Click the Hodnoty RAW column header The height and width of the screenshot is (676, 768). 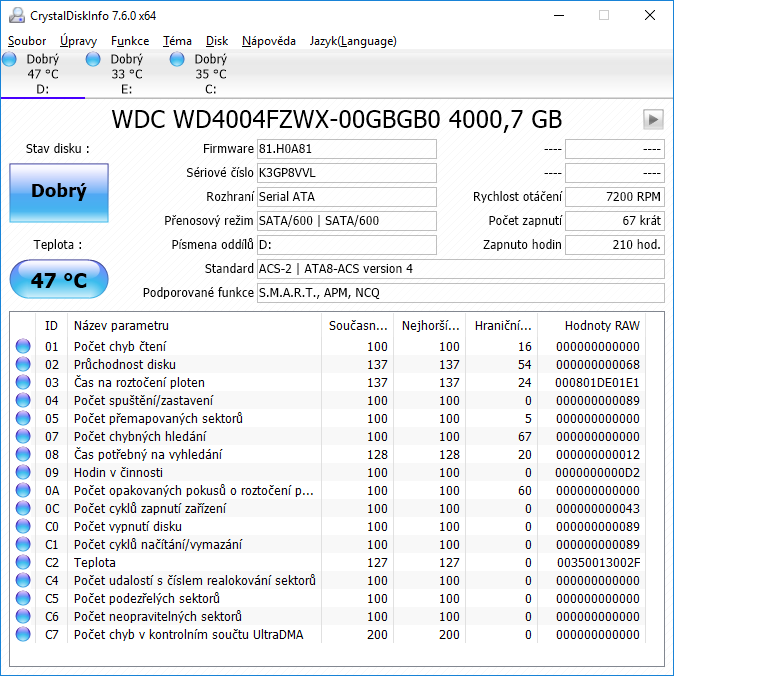[x=592, y=326]
